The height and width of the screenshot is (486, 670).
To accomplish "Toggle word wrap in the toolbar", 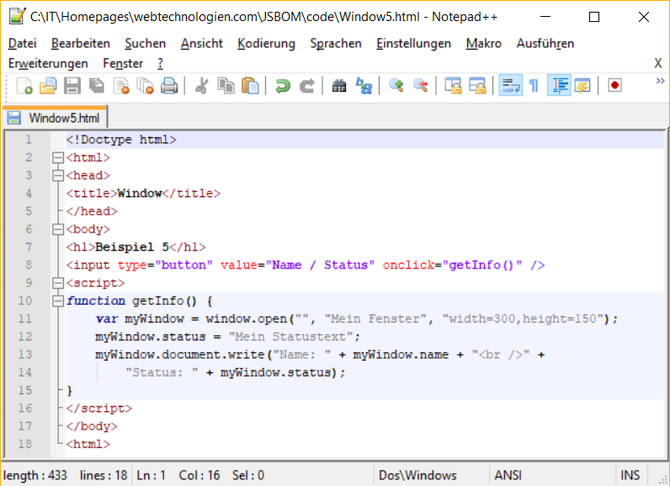I will pos(510,86).
